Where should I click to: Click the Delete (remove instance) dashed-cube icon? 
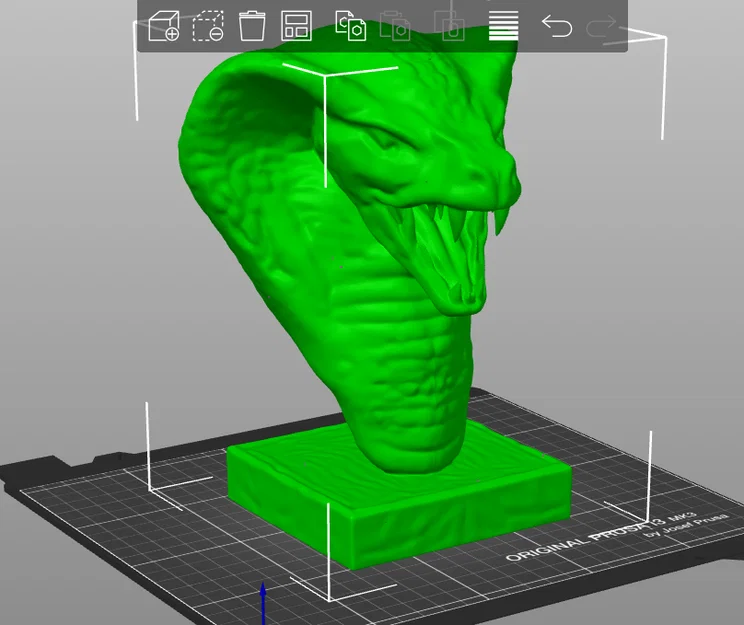point(208,26)
